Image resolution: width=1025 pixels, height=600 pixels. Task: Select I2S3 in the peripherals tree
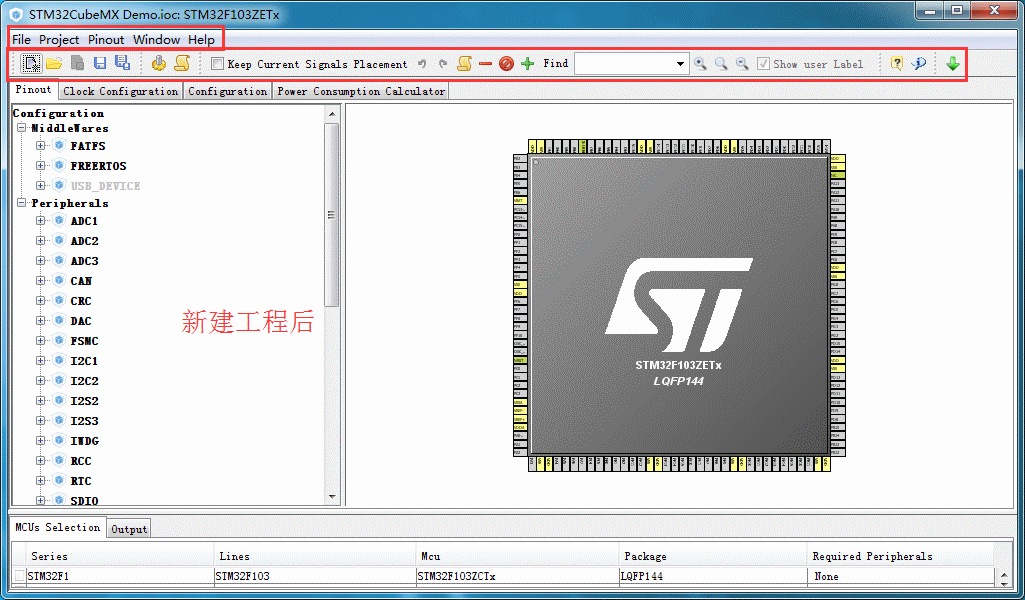(x=84, y=421)
